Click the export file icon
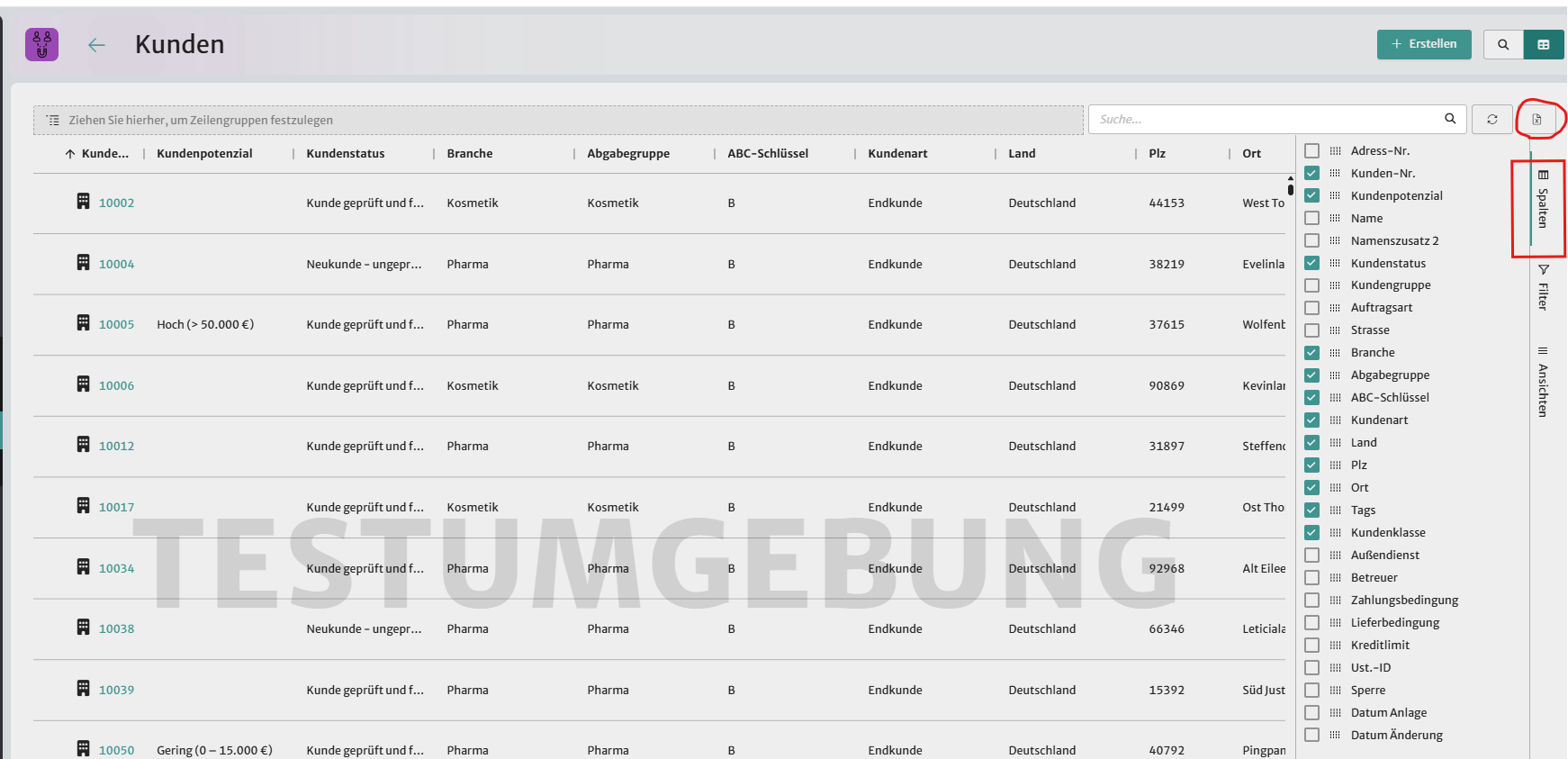 [x=1537, y=119]
